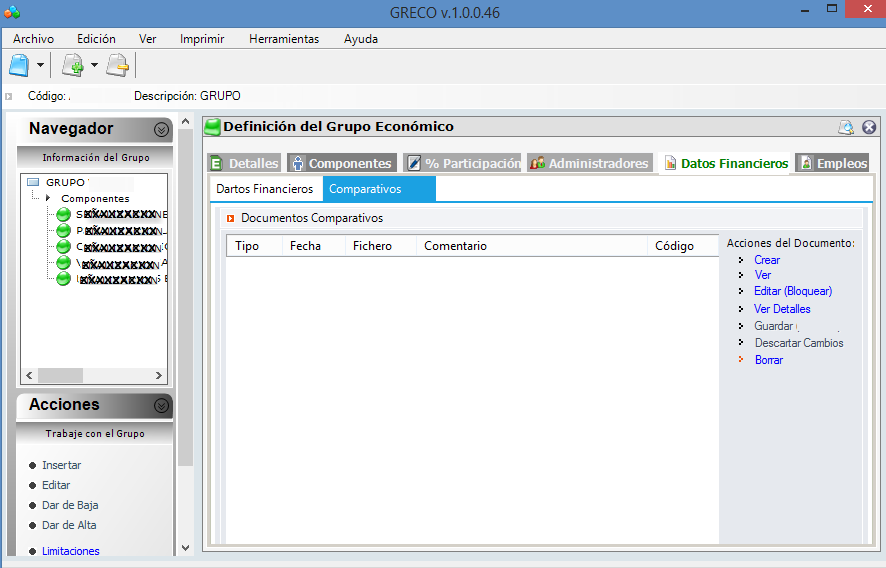Click the Ver document action

pos(762,275)
